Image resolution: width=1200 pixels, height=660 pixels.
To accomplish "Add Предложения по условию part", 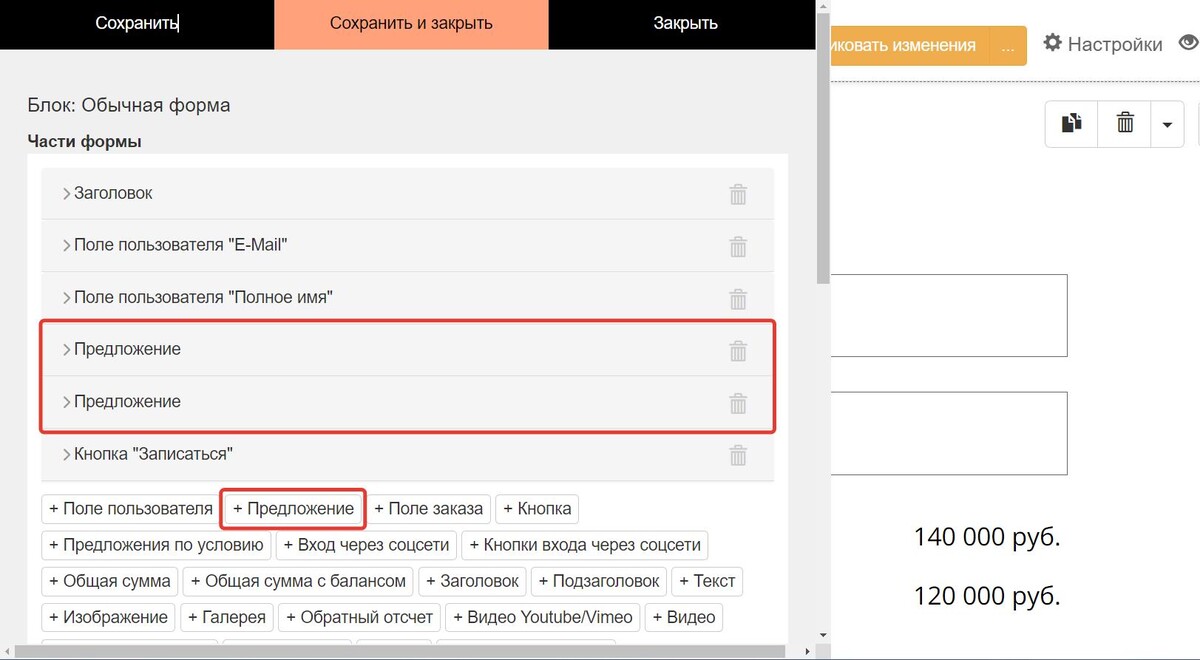I will [156, 545].
